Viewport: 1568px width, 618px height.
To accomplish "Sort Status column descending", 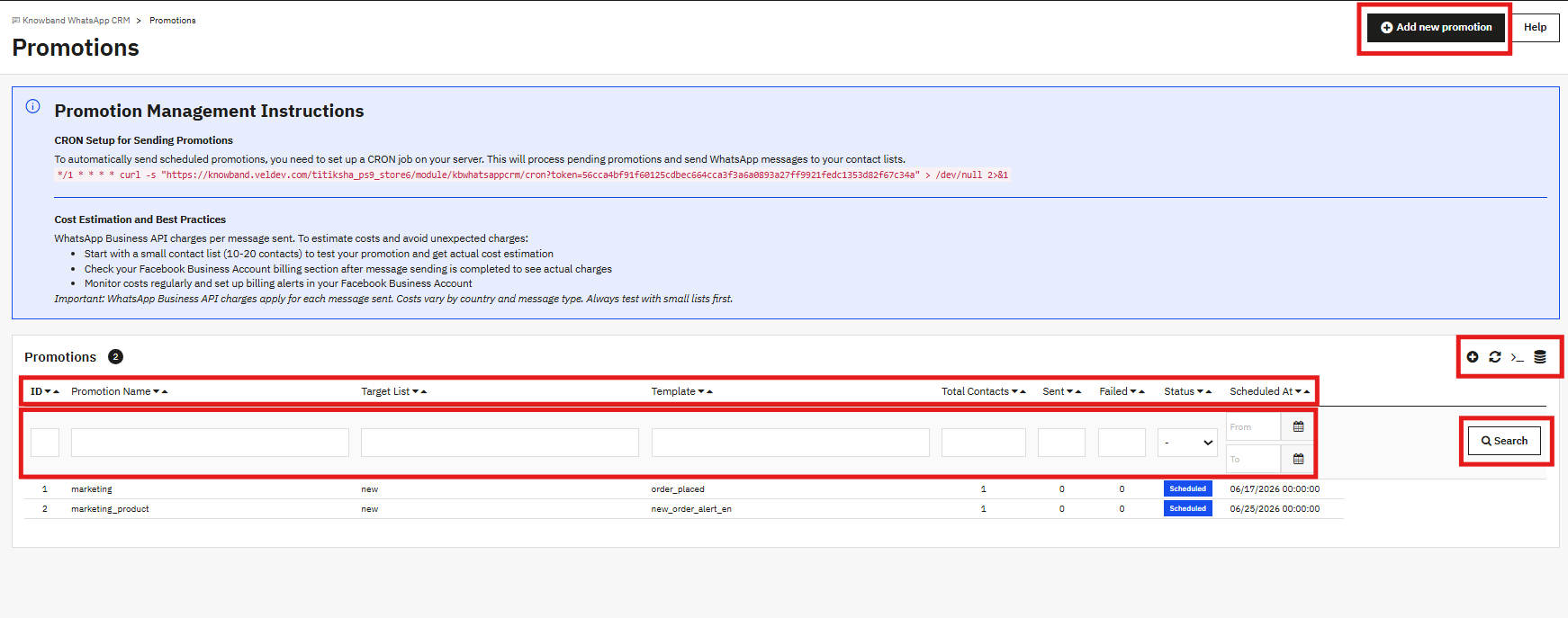I will (x=1200, y=391).
